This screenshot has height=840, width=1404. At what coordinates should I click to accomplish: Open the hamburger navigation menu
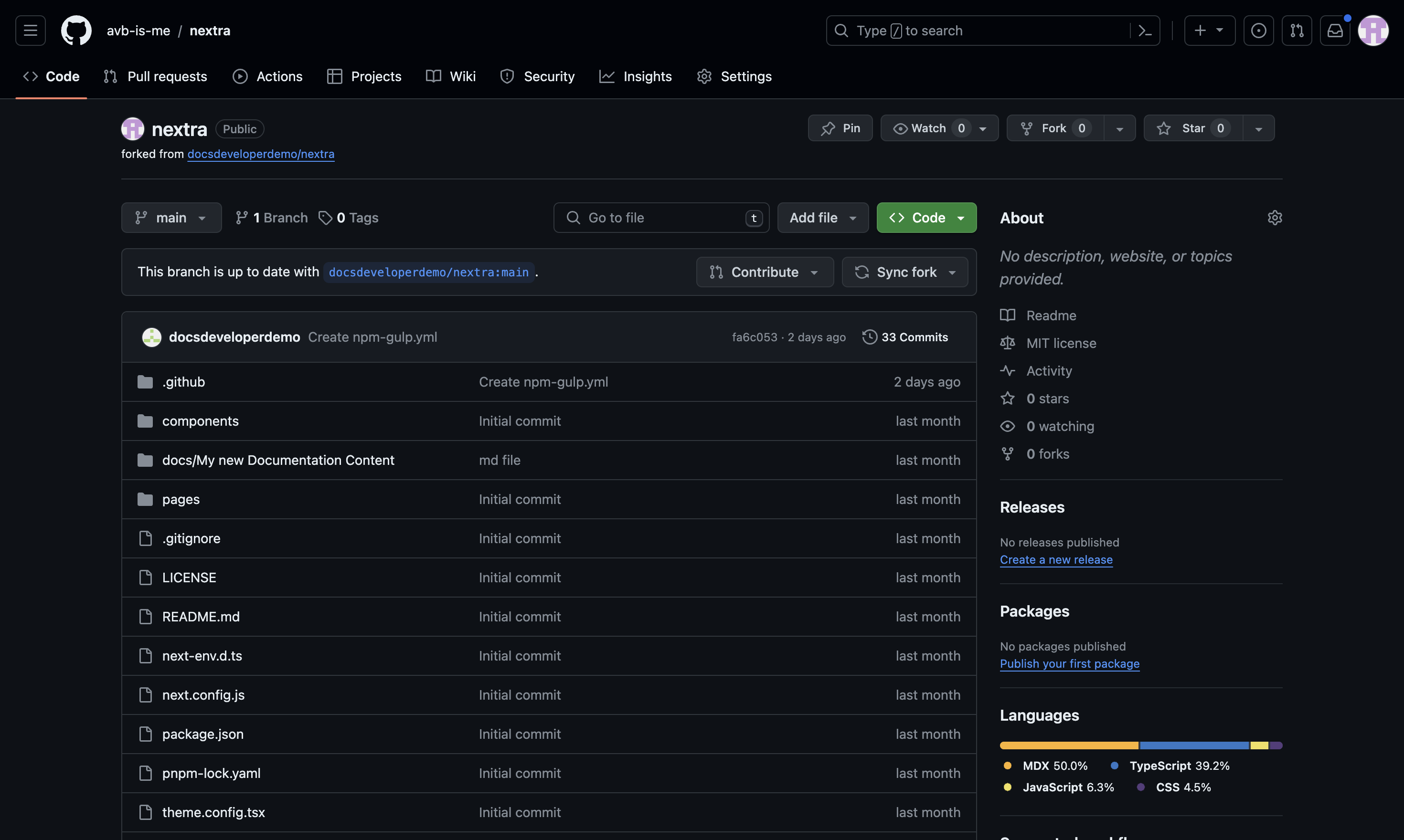tap(31, 31)
